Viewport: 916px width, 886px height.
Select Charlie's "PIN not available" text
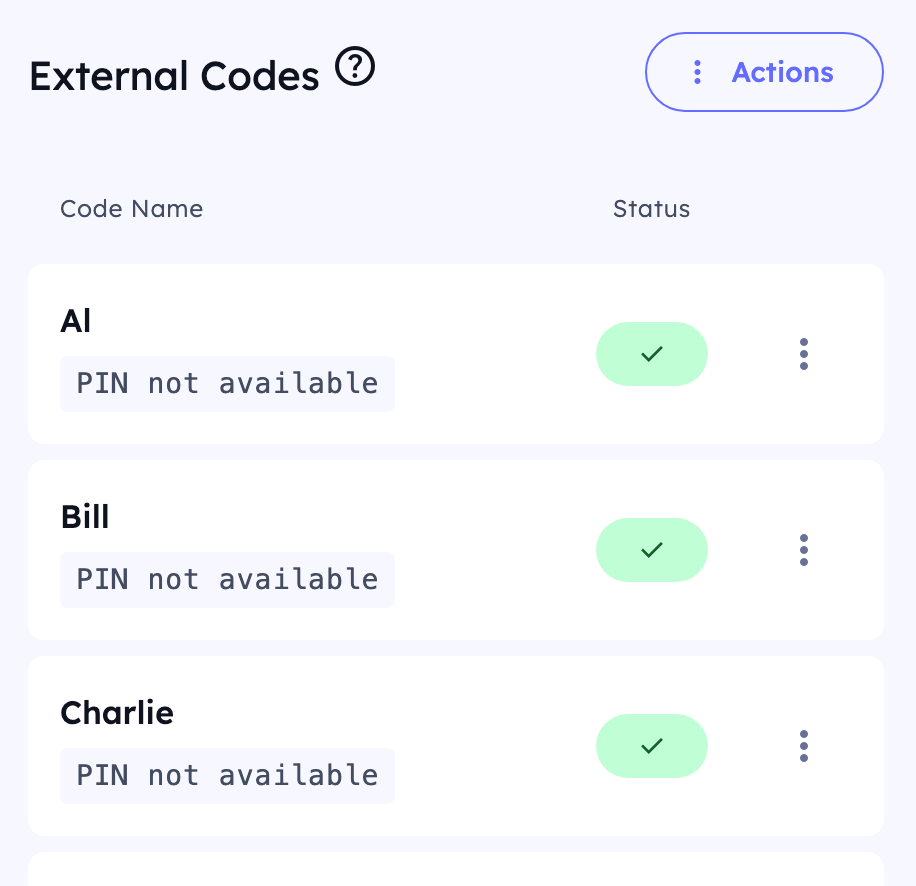pos(227,776)
